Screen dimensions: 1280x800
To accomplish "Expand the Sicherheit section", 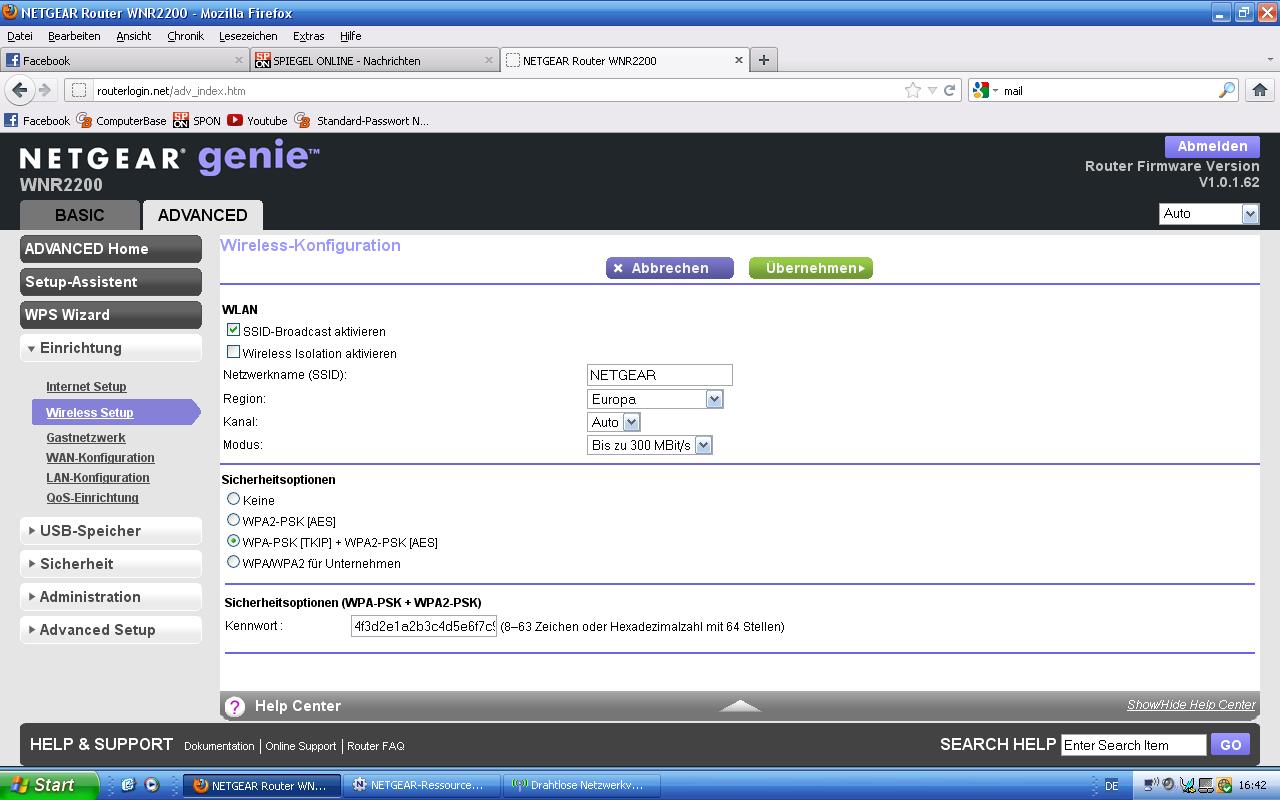I will coord(111,564).
